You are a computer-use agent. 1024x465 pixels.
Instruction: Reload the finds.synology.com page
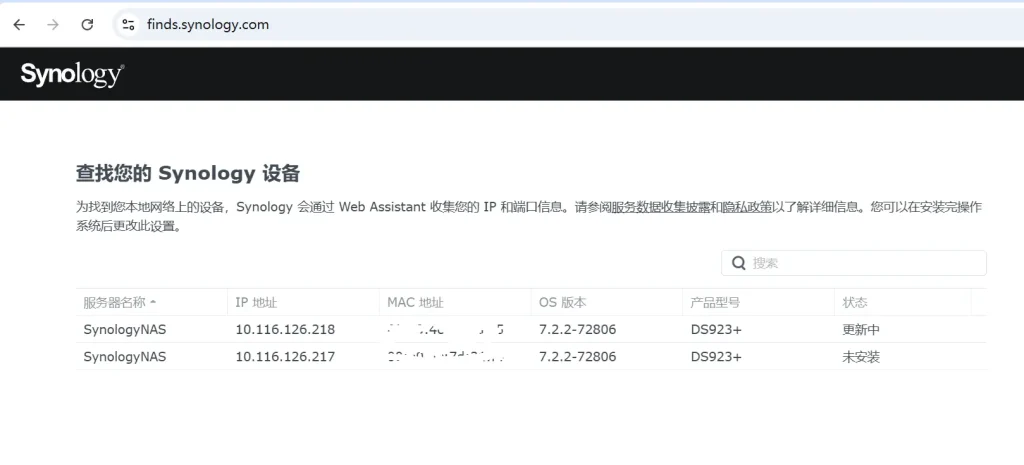87,24
